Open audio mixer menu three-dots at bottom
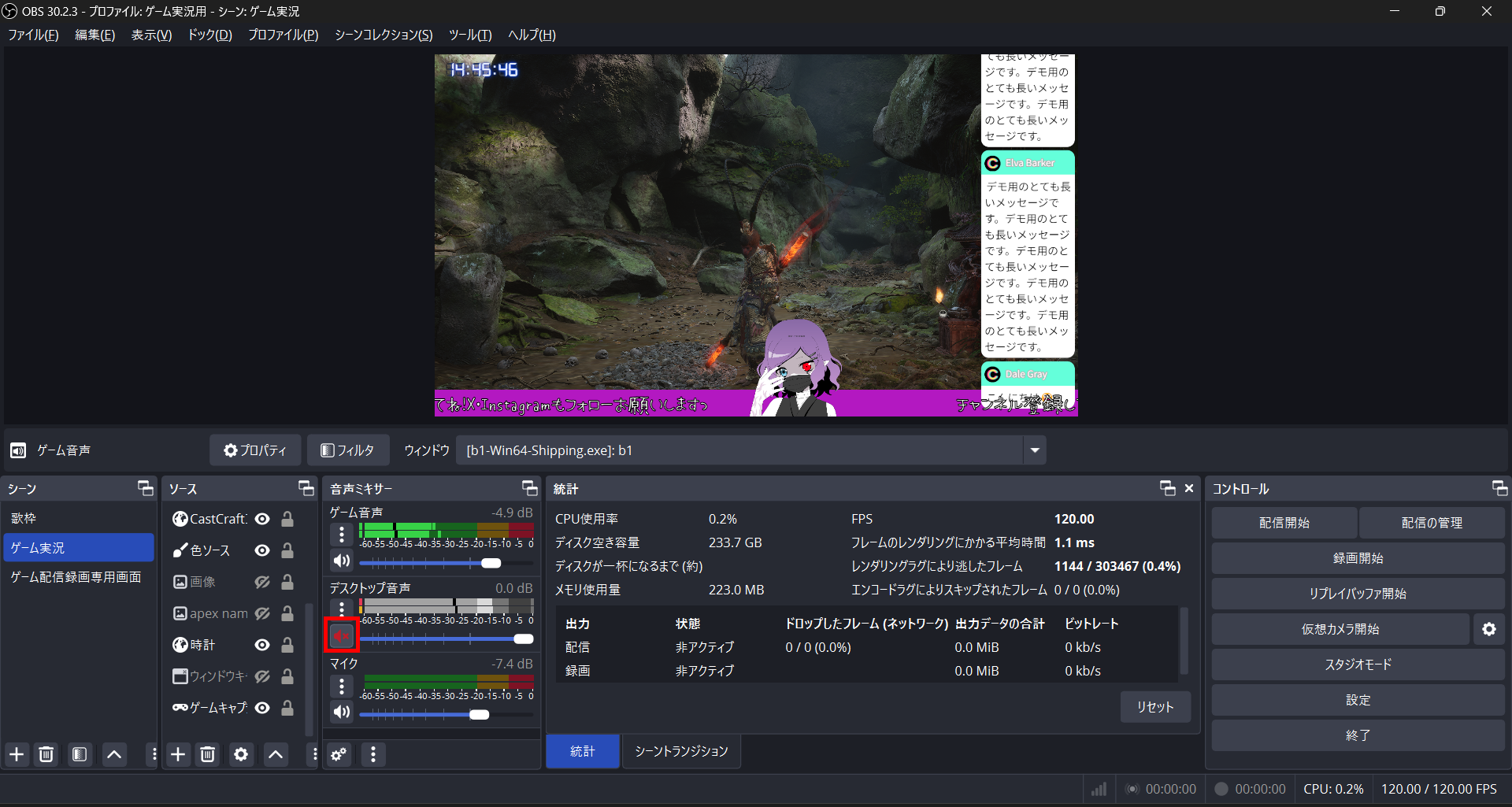Image resolution: width=1512 pixels, height=807 pixels. pyautogui.click(x=373, y=754)
